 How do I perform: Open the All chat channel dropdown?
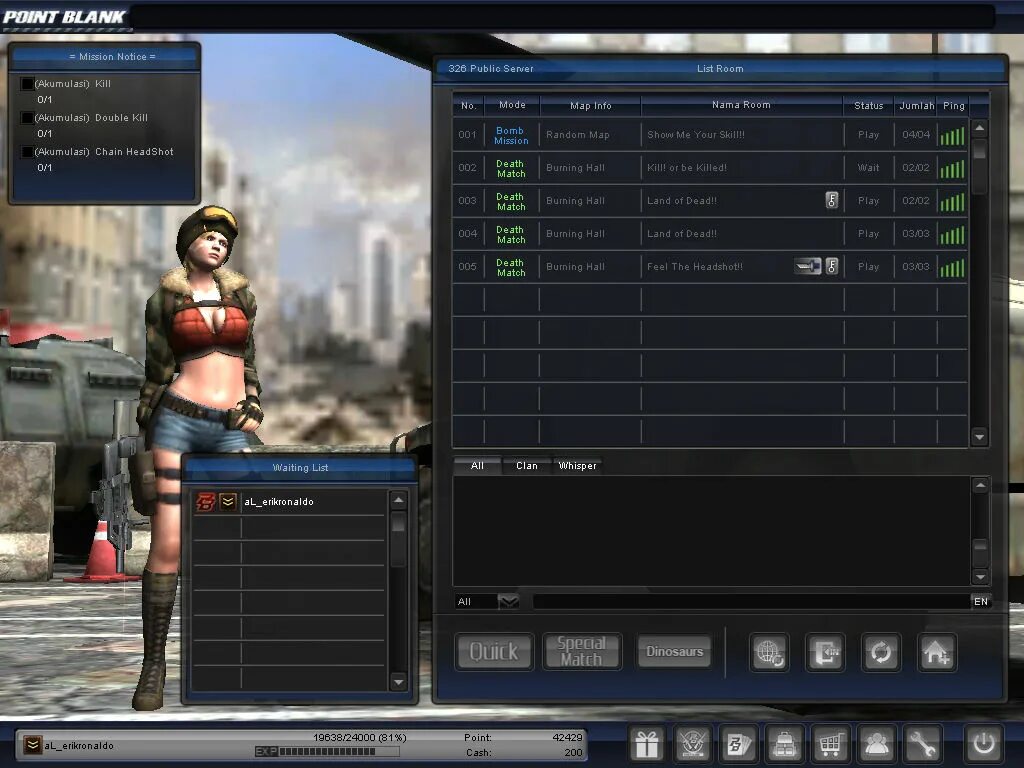coord(508,601)
